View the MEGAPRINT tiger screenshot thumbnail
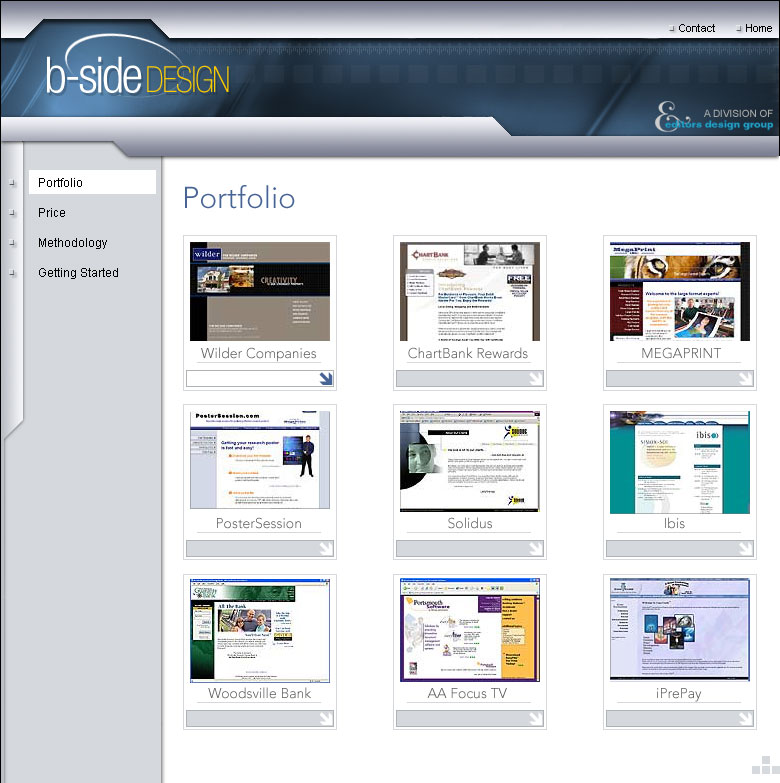Viewport: 780px width, 783px height. [x=680, y=292]
